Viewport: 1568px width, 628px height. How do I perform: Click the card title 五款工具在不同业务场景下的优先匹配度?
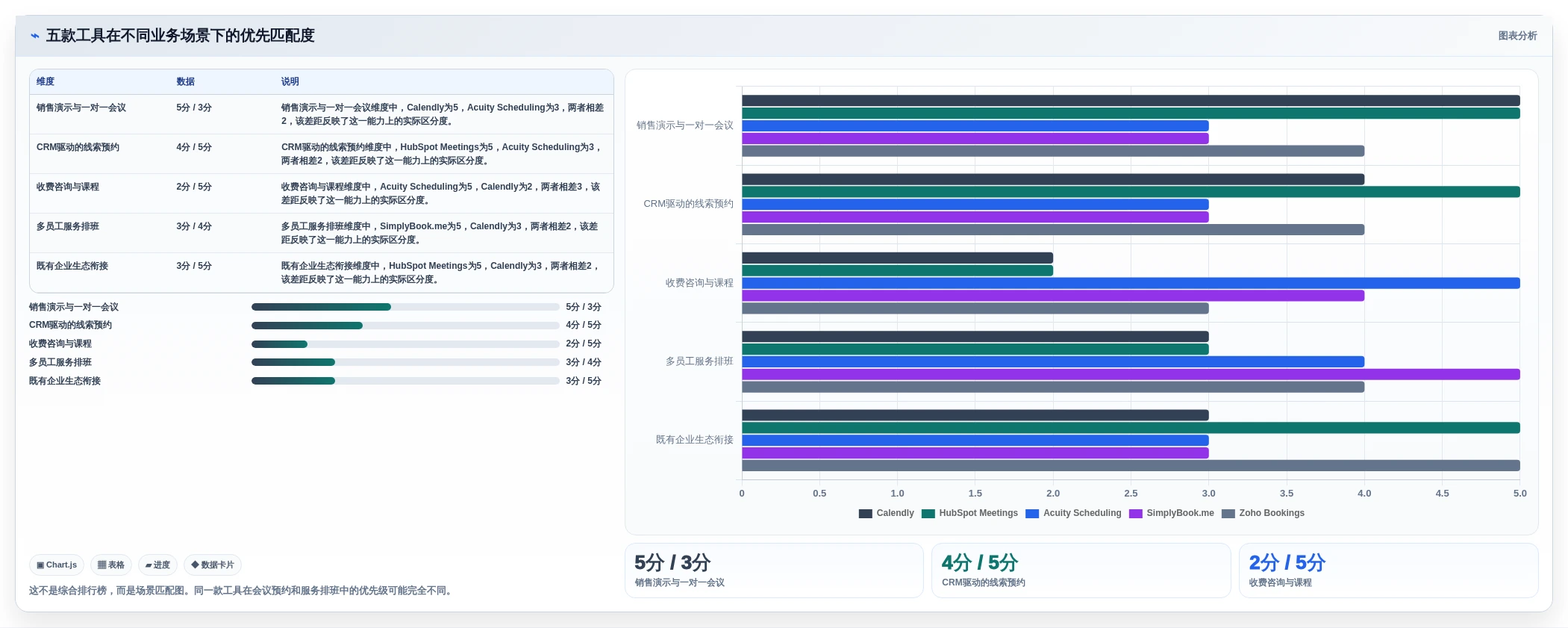pos(181,36)
